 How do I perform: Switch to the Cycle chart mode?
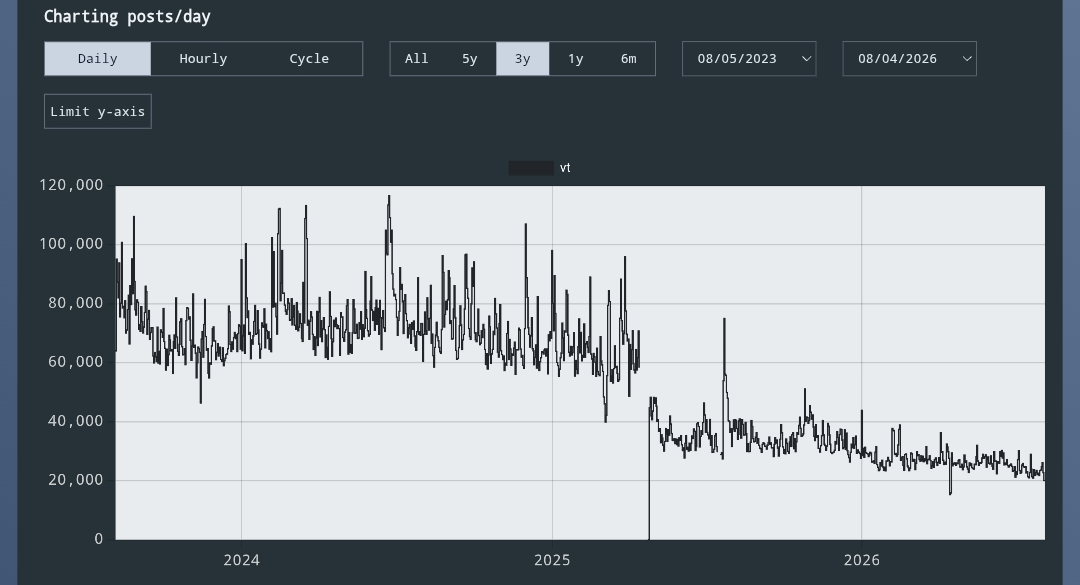309,59
